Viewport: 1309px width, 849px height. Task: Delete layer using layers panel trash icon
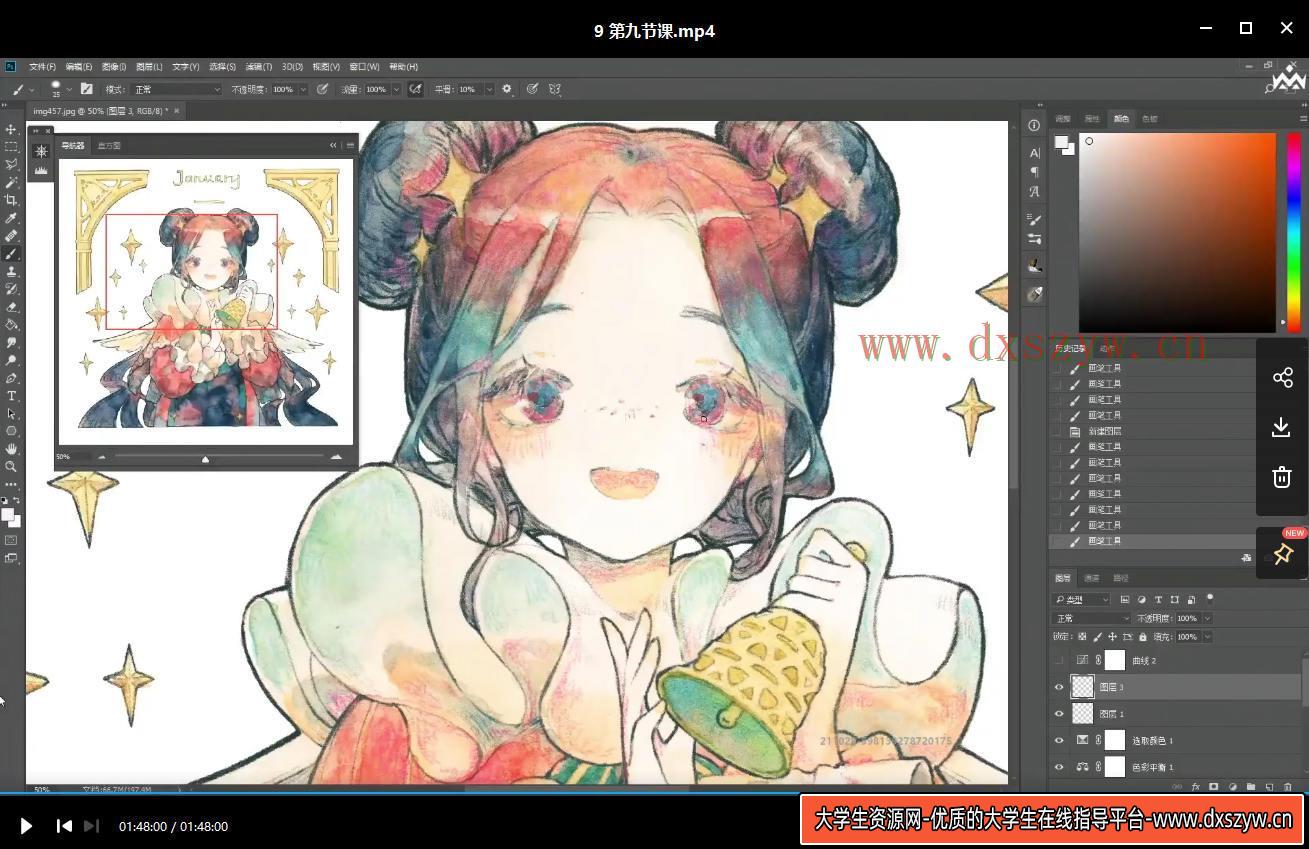pos(1287,787)
